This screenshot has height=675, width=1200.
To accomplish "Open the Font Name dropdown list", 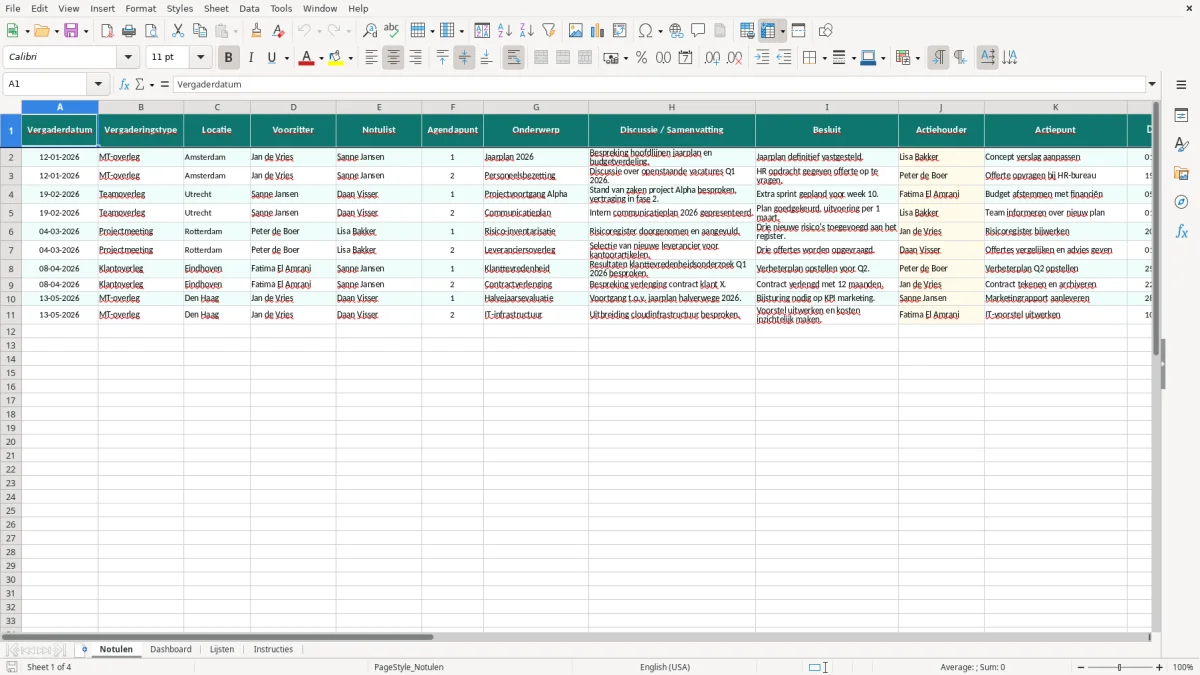I will tap(129, 58).
